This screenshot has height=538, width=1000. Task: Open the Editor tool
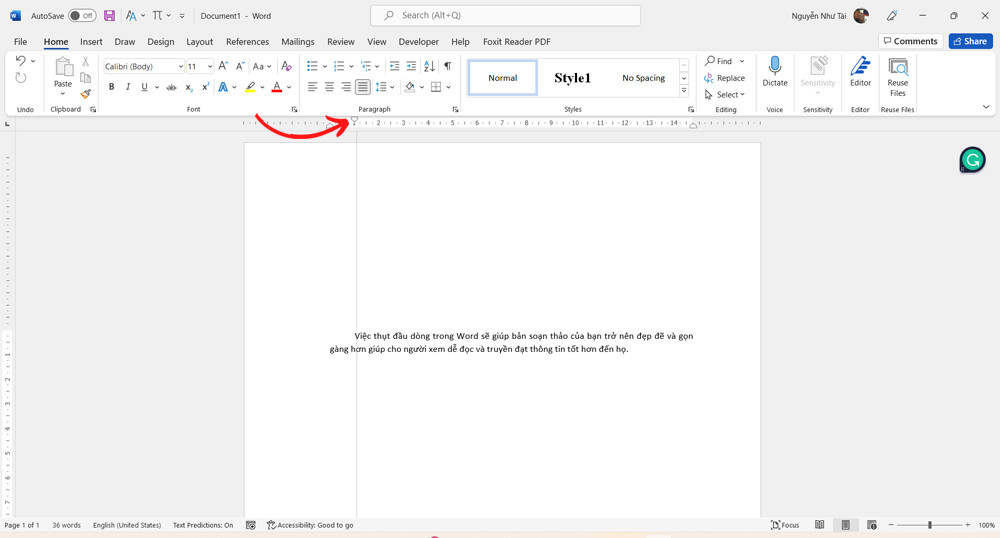pos(860,72)
